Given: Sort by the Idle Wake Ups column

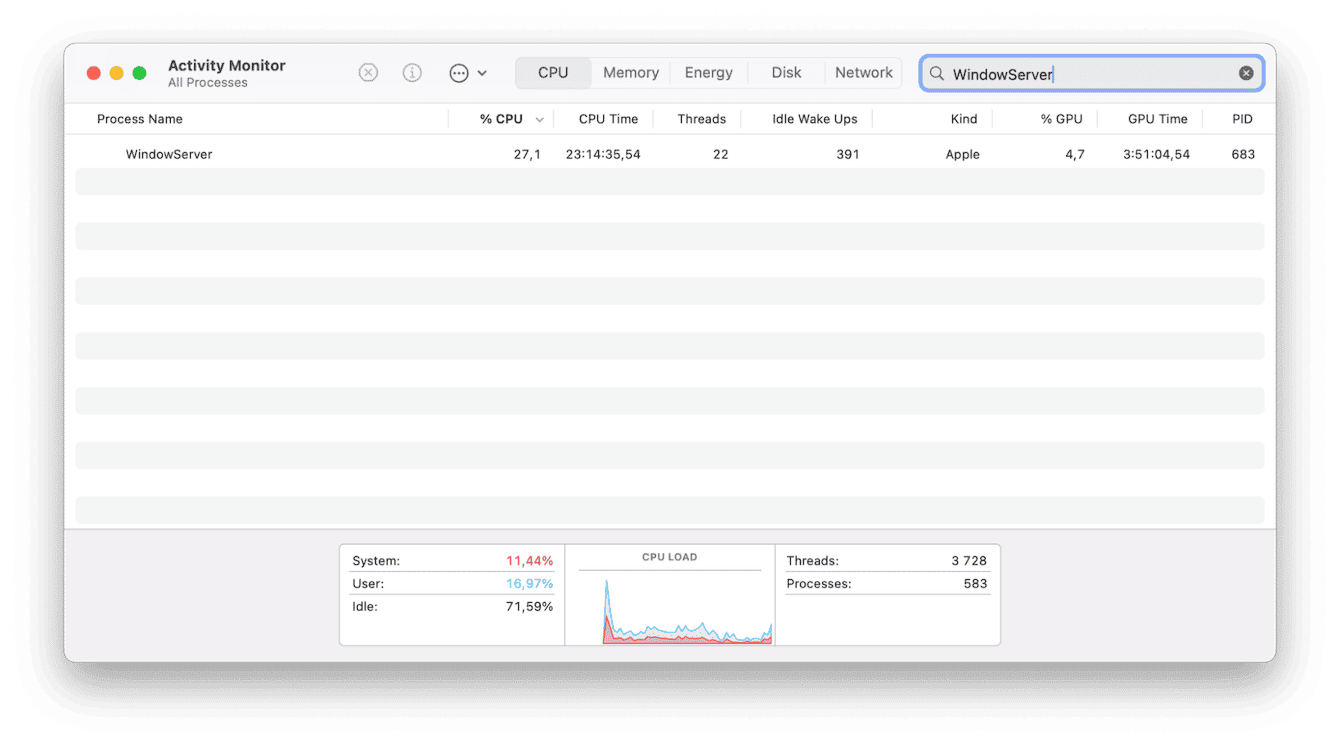Looking at the screenshot, I should [x=816, y=118].
